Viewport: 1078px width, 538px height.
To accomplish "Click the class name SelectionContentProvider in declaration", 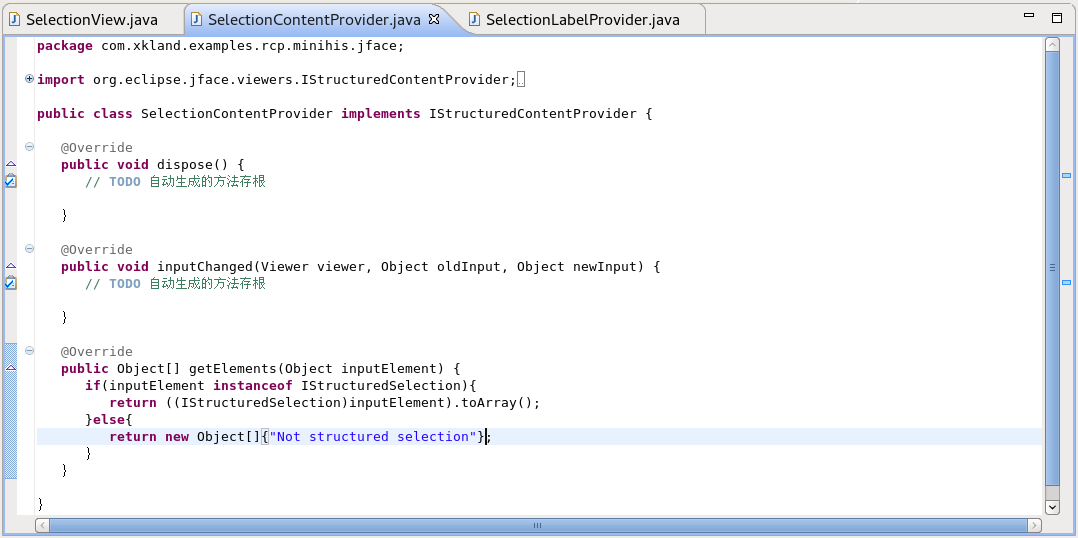I will (237, 113).
